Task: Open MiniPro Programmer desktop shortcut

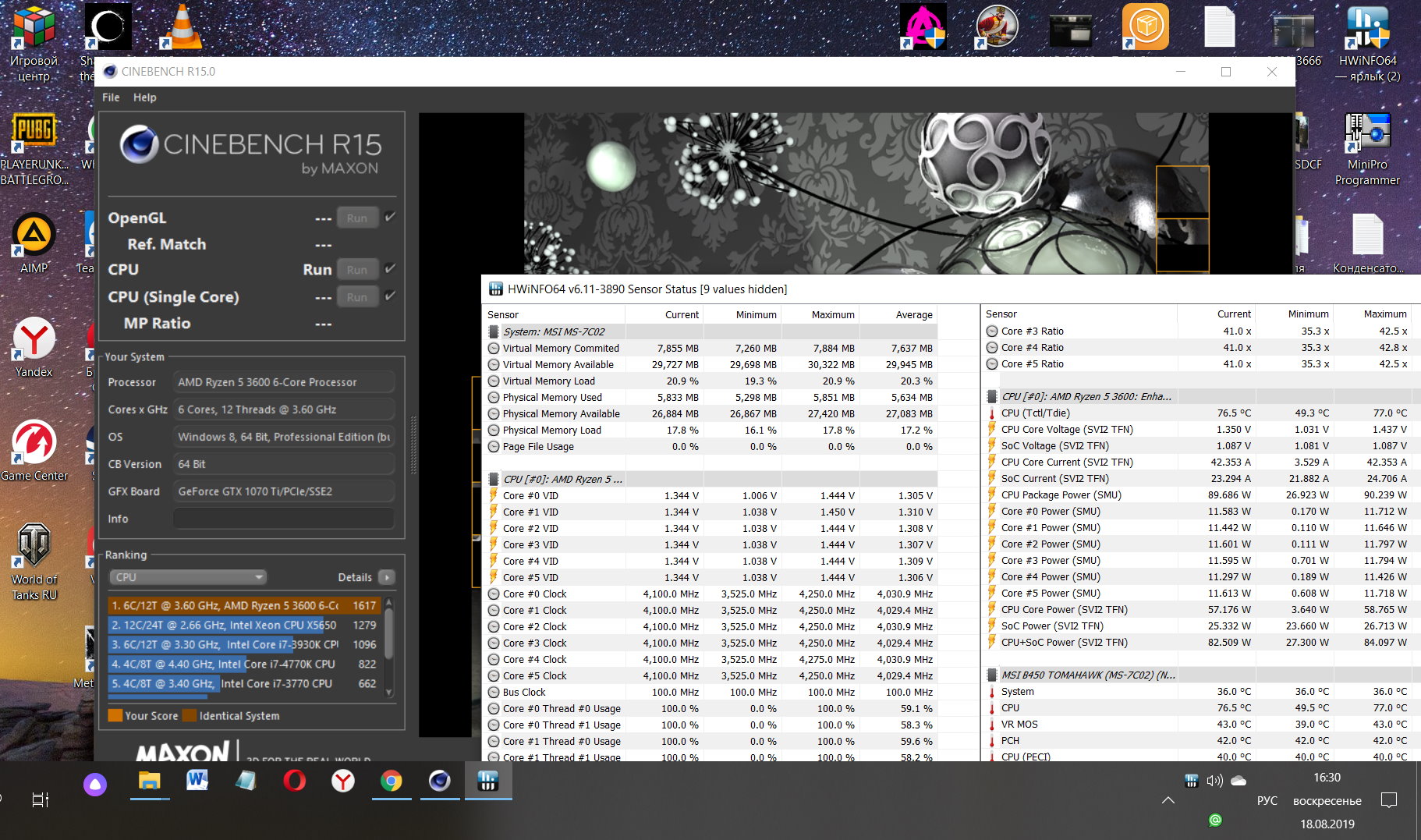Action: pyautogui.click(x=1368, y=149)
